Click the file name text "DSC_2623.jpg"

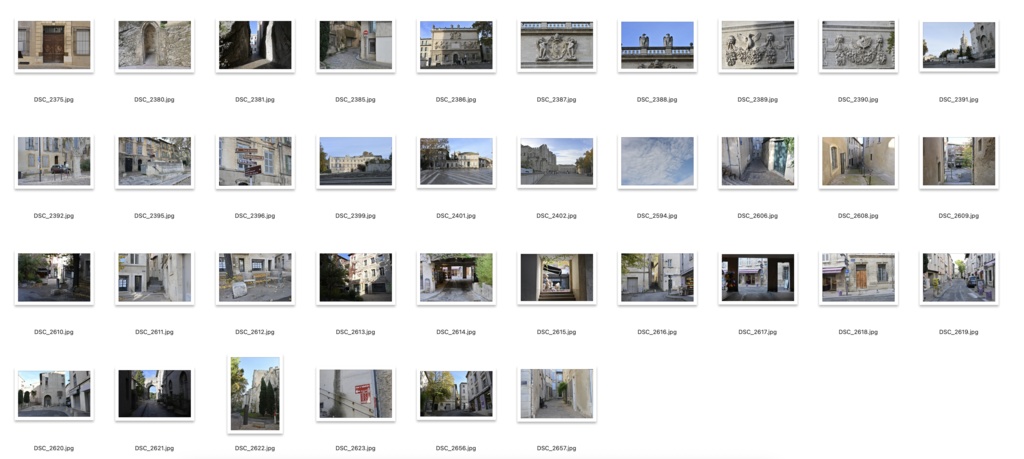tap(356, 448)
